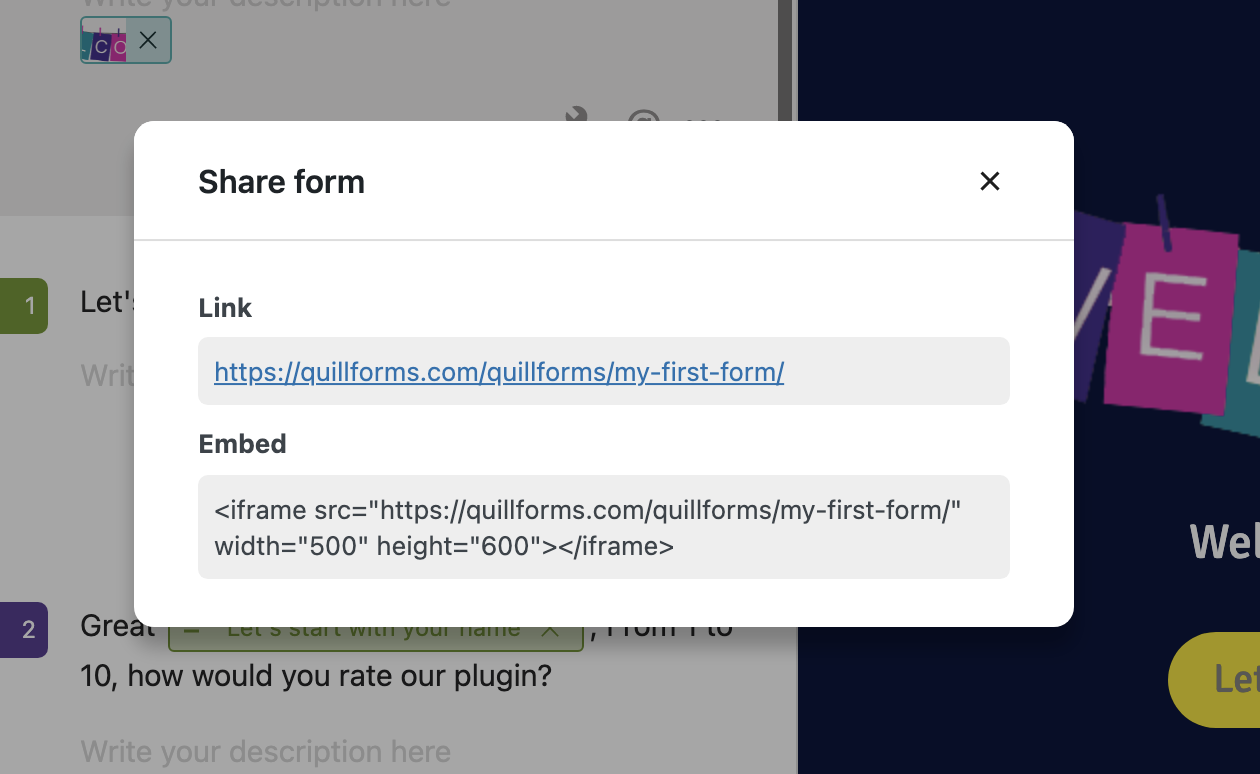Remove the "Let's start with your name" tag
Viewport: 1260px width, 774px height.
(x=549, y=631)
